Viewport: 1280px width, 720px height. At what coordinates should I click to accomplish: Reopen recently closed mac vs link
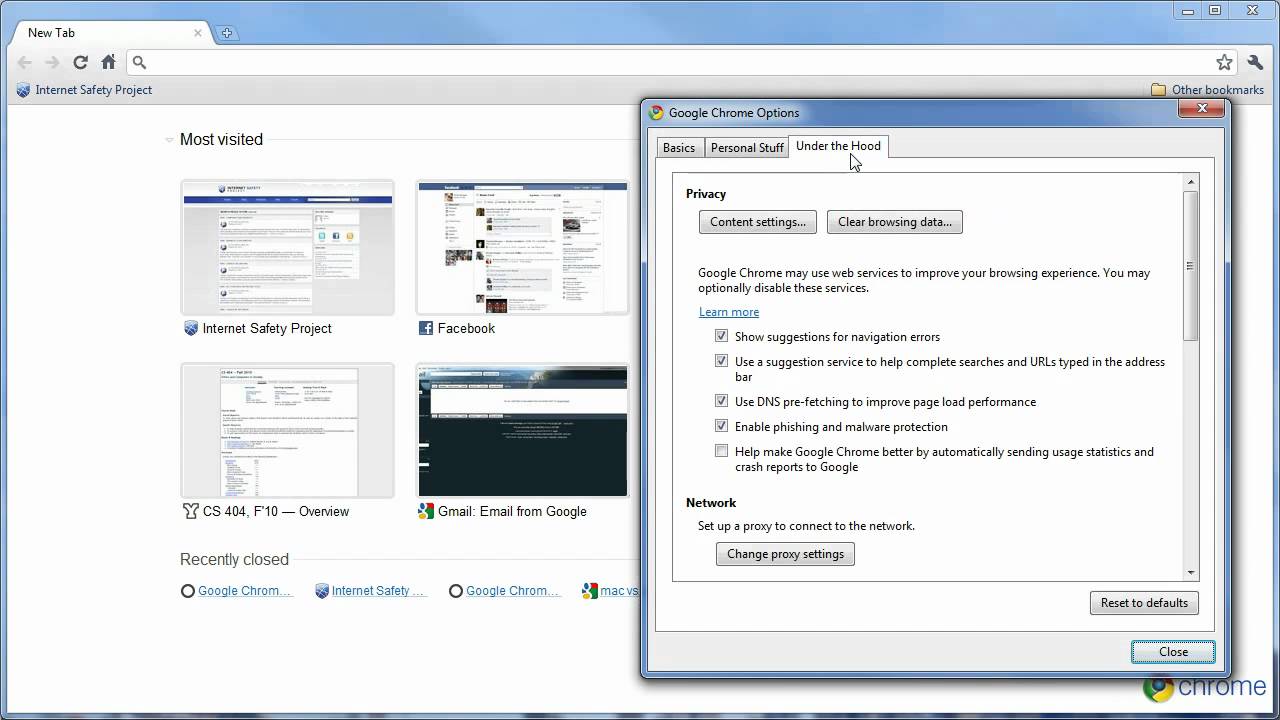point(619,591)
